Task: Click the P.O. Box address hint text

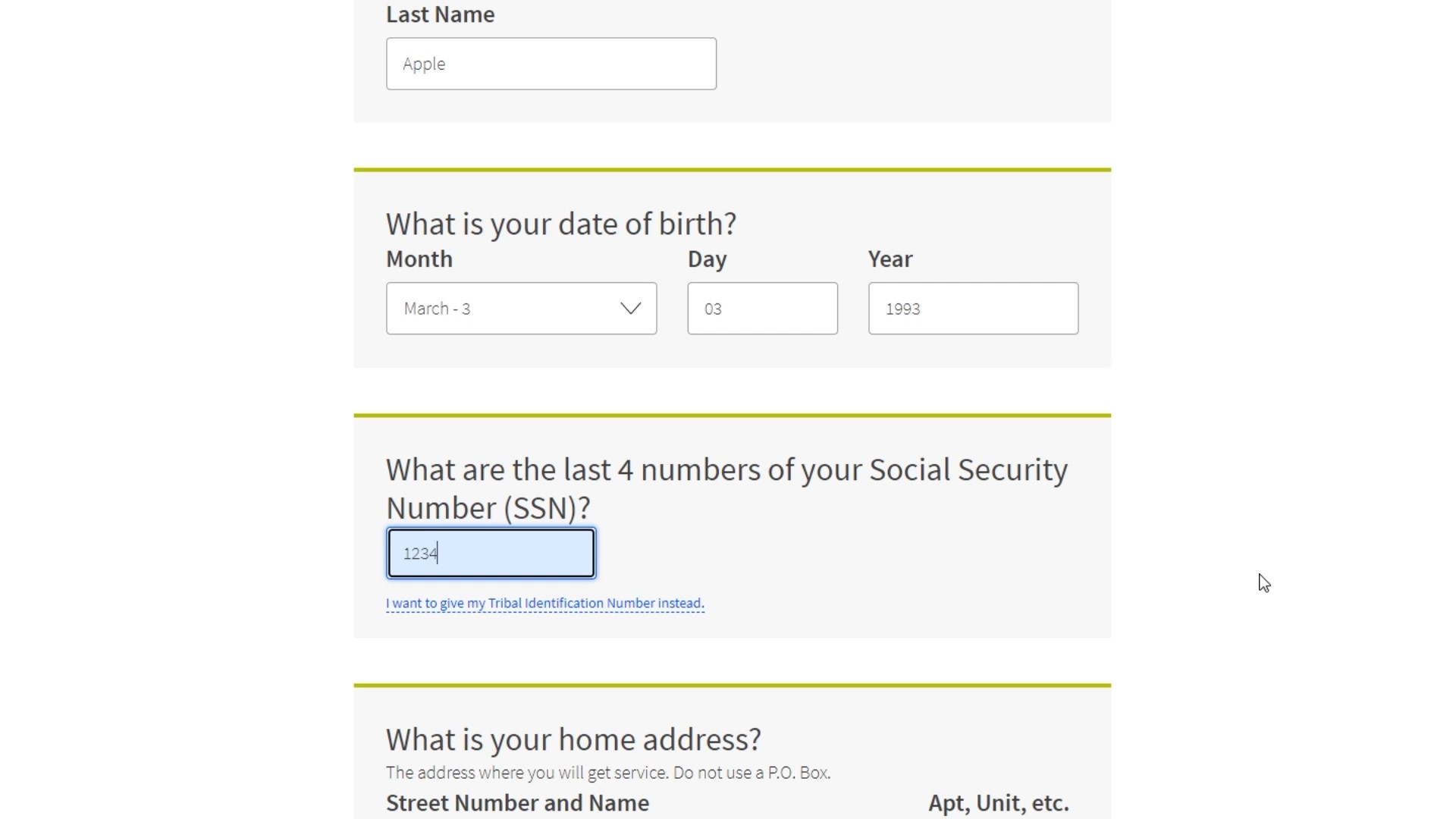Action: click(x=607, y=773)
